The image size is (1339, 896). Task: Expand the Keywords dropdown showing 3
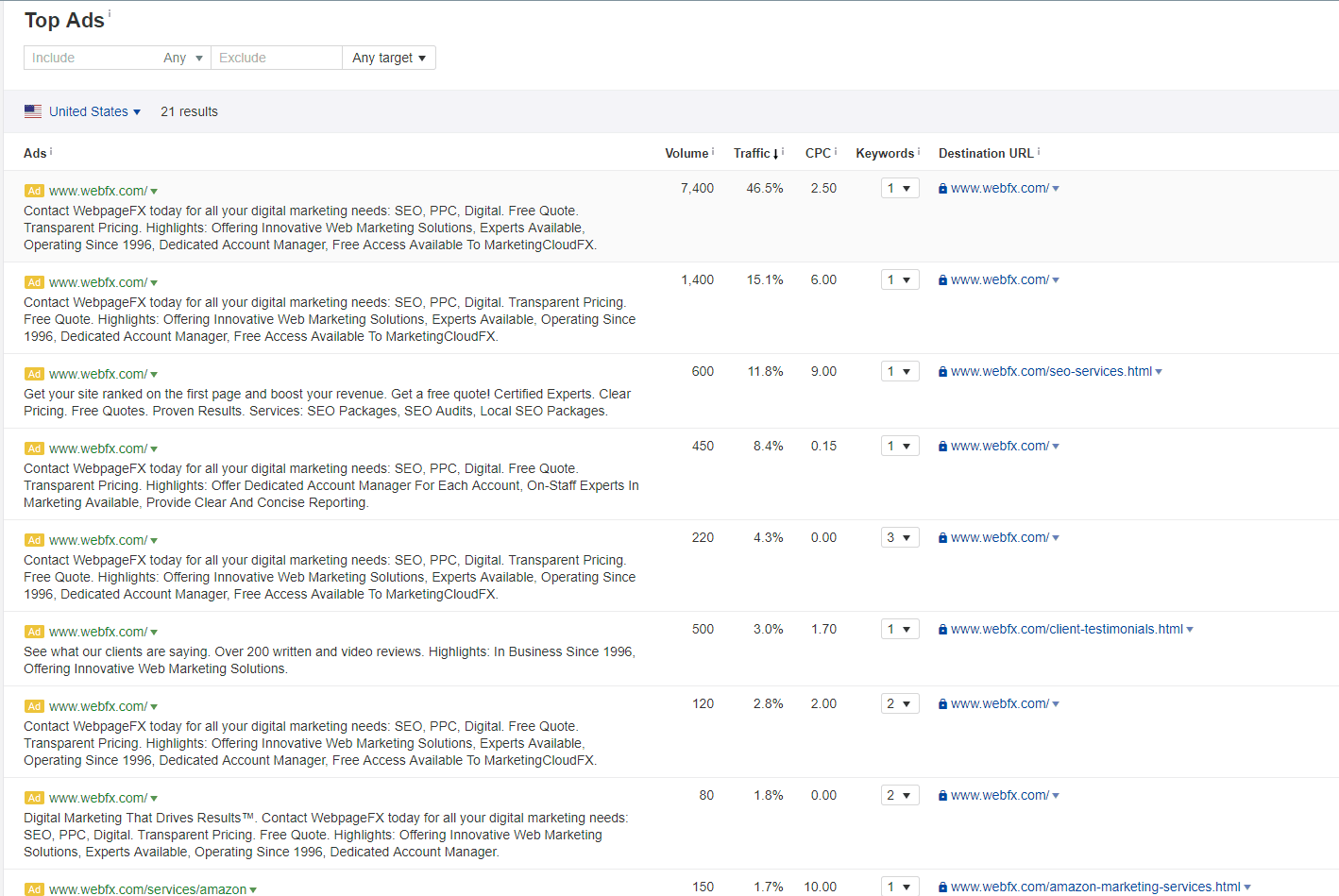(900, 536)
